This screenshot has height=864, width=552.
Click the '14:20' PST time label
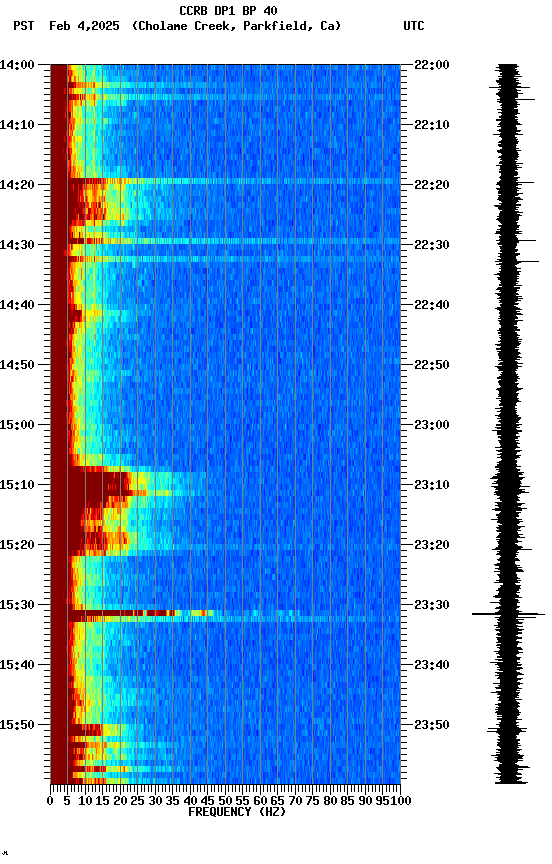tap(17, 185)
